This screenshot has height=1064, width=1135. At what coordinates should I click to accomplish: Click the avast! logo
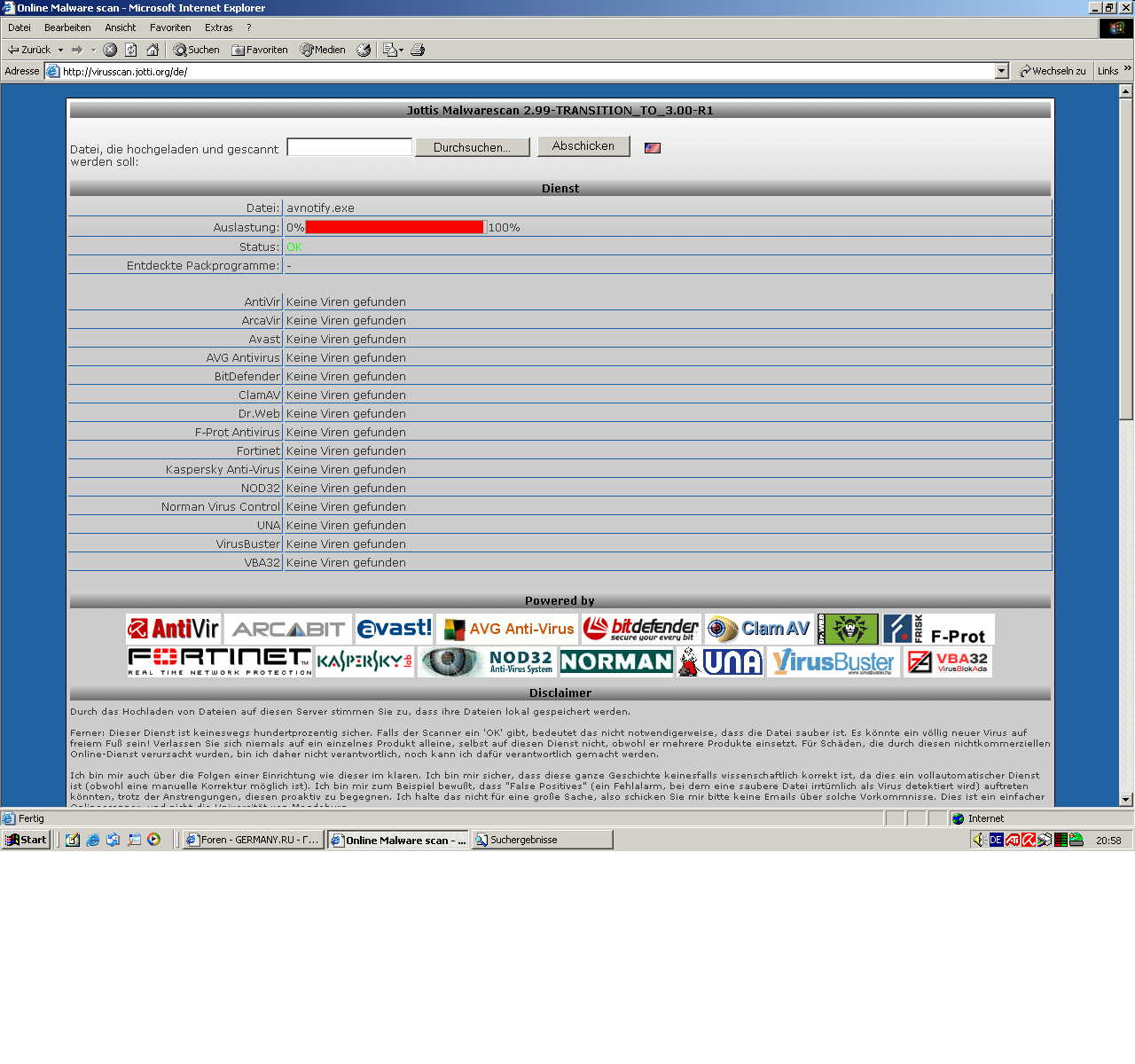[x=394, y=629]
